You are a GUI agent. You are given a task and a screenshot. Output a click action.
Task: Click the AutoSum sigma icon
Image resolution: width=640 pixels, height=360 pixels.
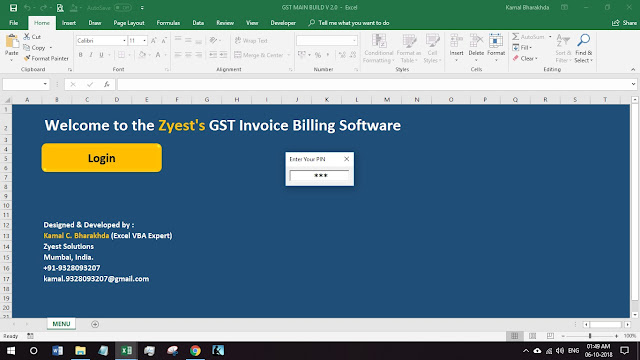pyautogui.click(x=516, y=37)
